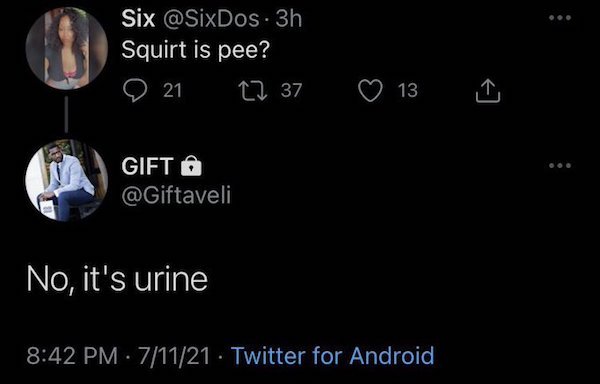The height and width of the screenshot is (384, 600).
Task: Click the 3h timestamp on Six's tweet
Action: (289, 18)
